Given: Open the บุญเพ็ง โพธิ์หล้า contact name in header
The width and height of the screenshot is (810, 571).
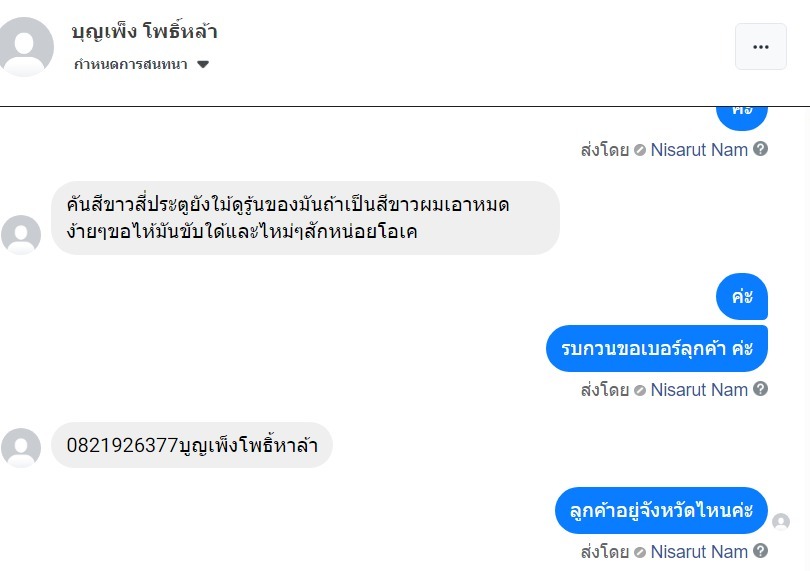Looking at the screenshot, I should click(x=144, y=32).
